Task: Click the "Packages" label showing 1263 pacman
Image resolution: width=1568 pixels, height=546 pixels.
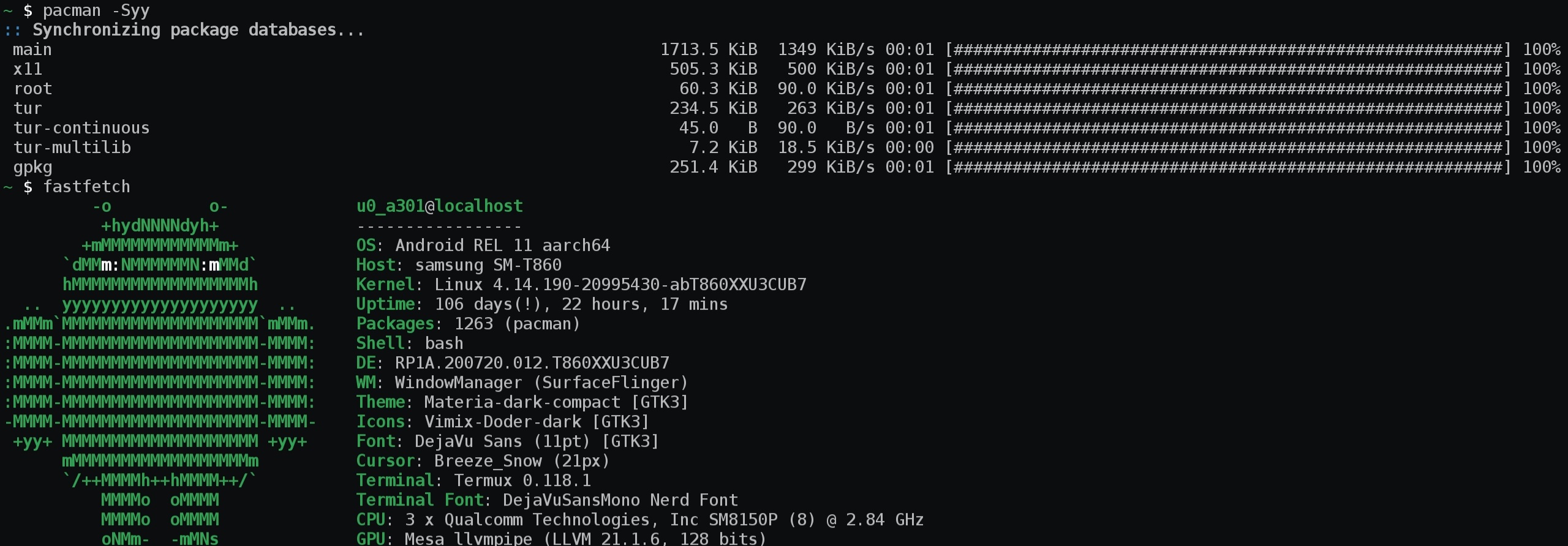Action: coord(395,324)
